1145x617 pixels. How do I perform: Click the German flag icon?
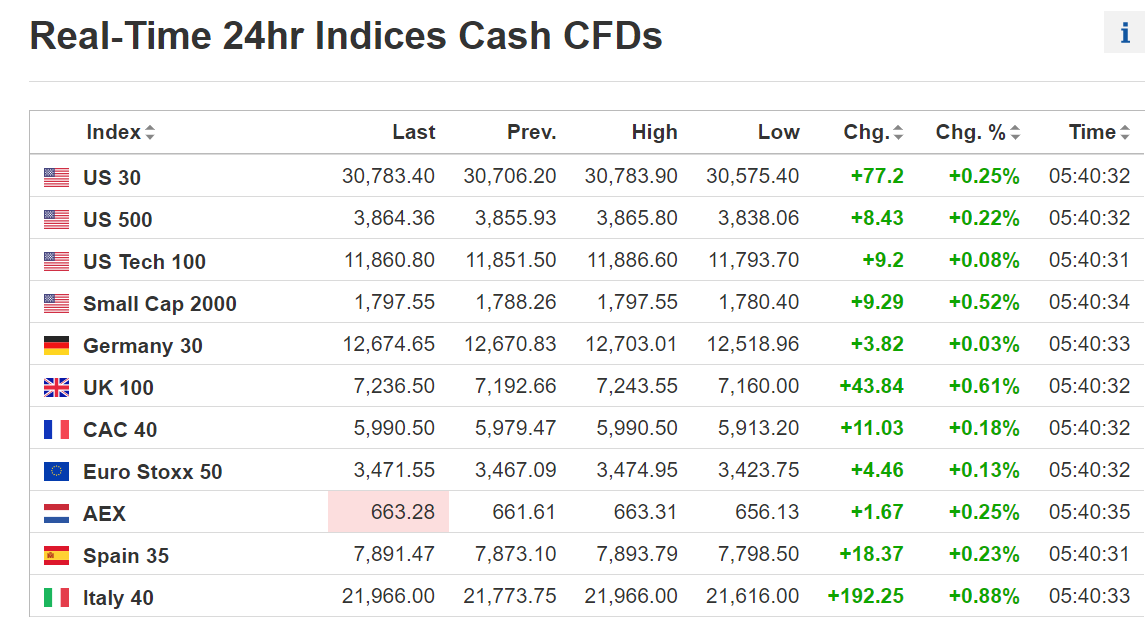click(x=56, y=345)
